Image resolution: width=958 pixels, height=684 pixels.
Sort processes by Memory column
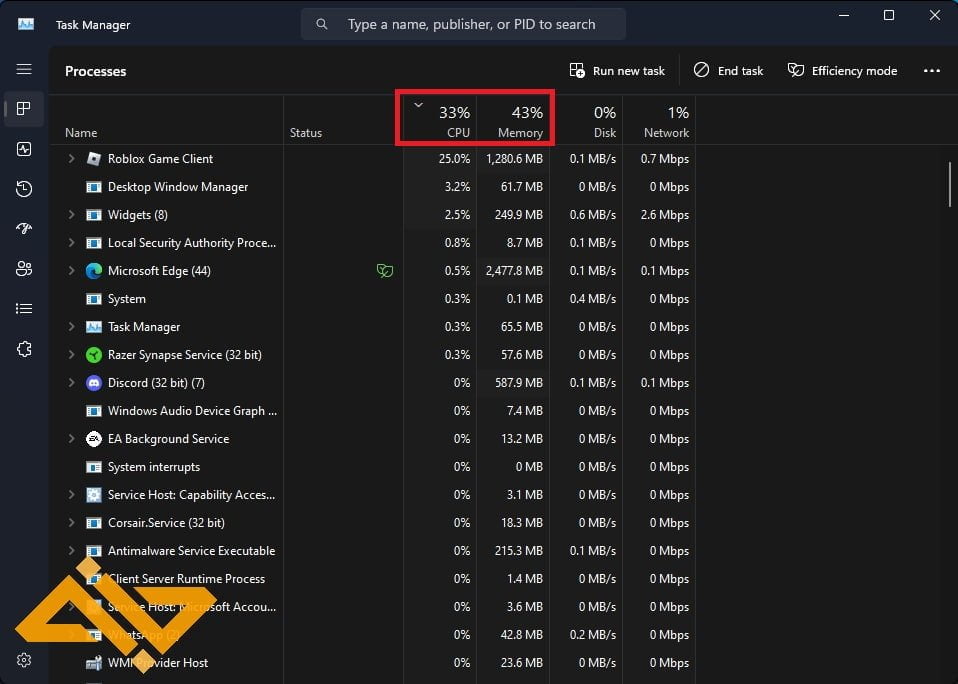tap(513, 121)
